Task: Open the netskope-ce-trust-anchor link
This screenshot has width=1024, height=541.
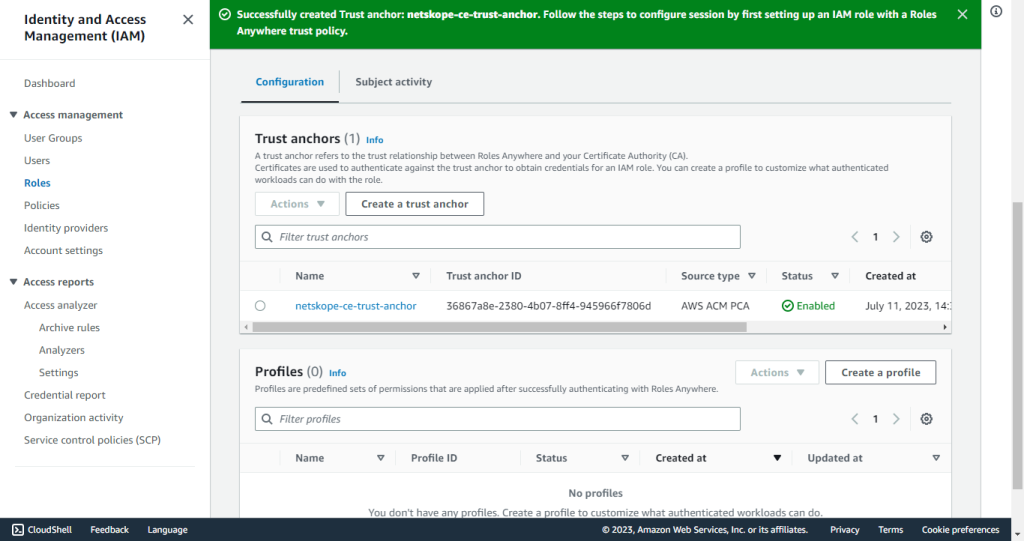Action: (355, 306)
